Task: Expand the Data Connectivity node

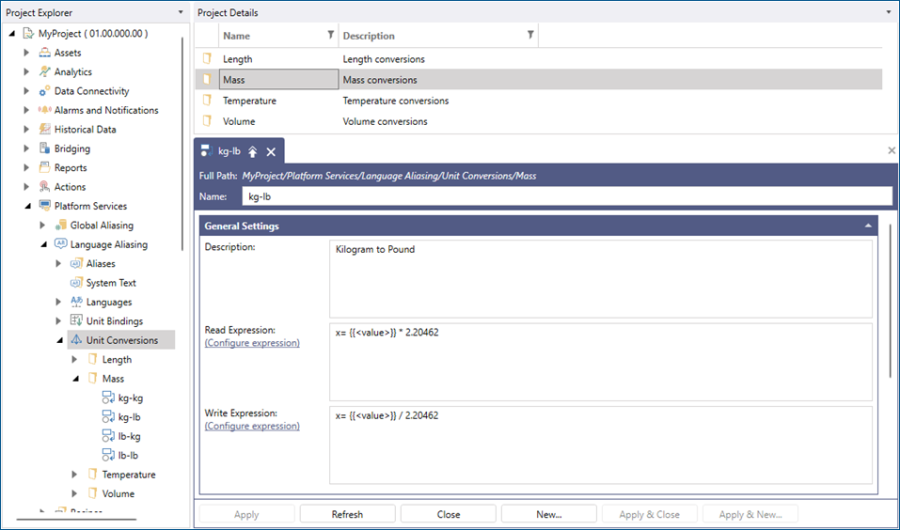Action: (26, 91)
